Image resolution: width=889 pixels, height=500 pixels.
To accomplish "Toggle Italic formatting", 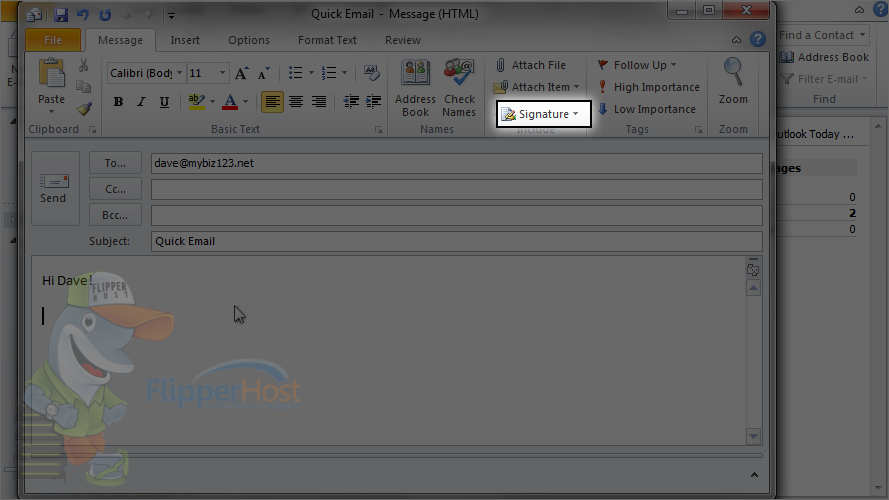I will point(141,102).
